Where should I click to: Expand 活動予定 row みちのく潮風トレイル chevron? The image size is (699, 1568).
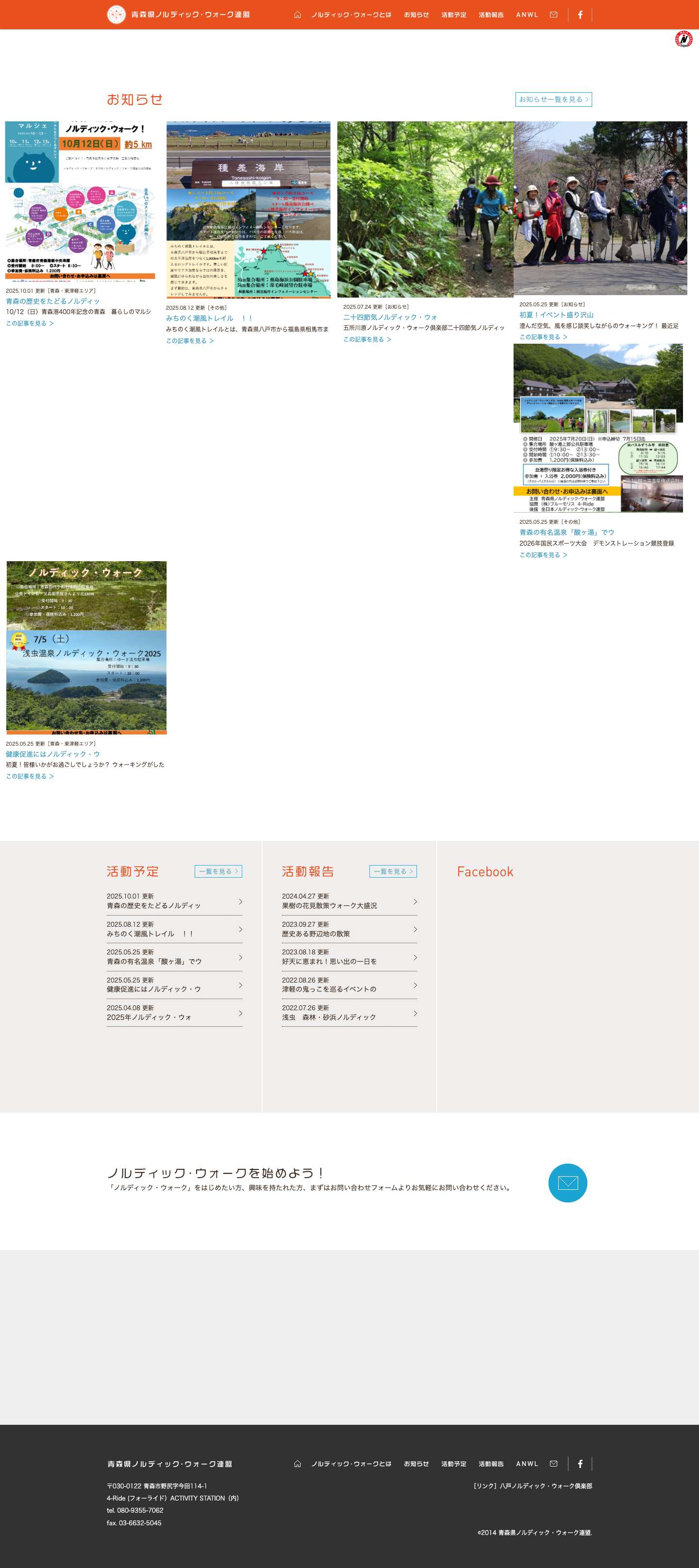240,929
